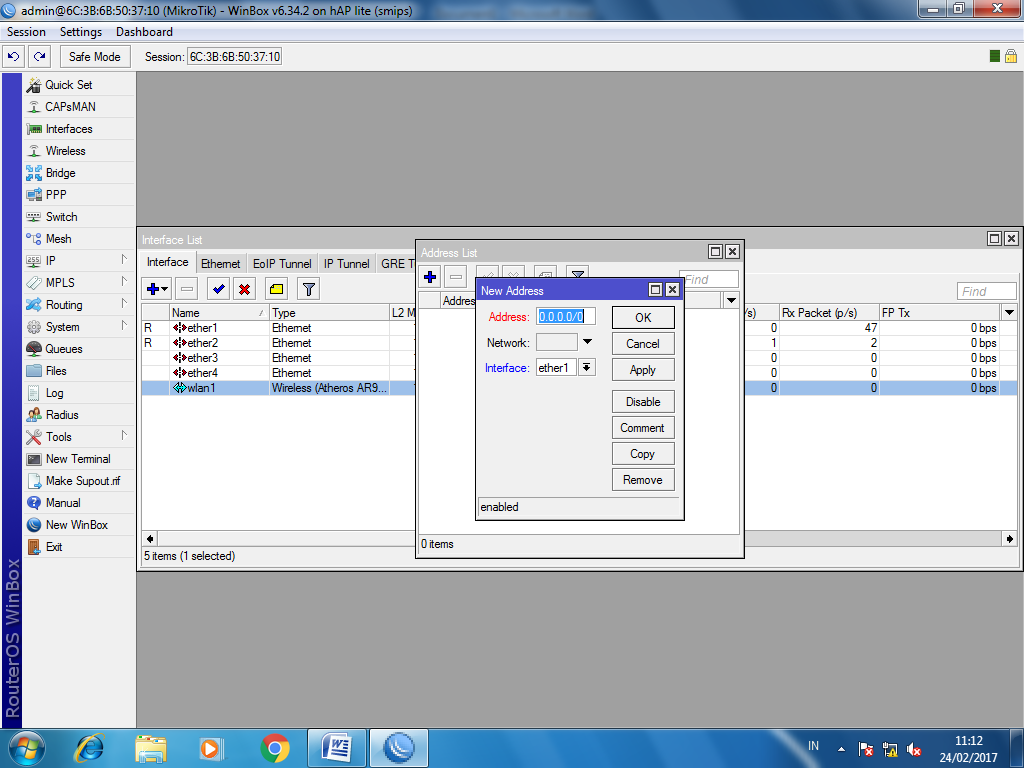Screen dimensions: 1024x768
Task: Click Find box in Interface List
Action: (x=987, y=291)
